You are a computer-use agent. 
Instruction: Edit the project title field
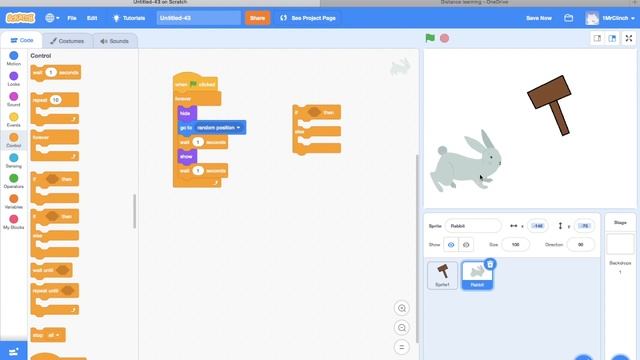198,18
